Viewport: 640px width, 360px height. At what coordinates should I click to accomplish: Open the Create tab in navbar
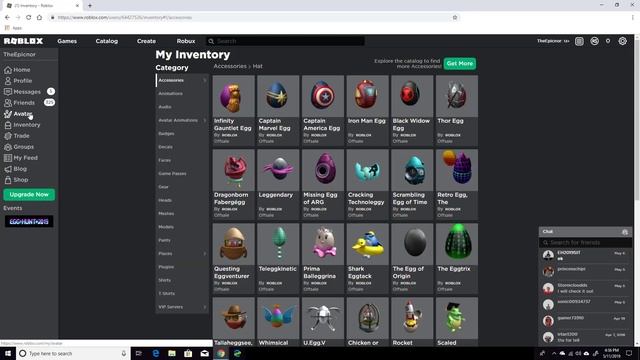point(146,41)
